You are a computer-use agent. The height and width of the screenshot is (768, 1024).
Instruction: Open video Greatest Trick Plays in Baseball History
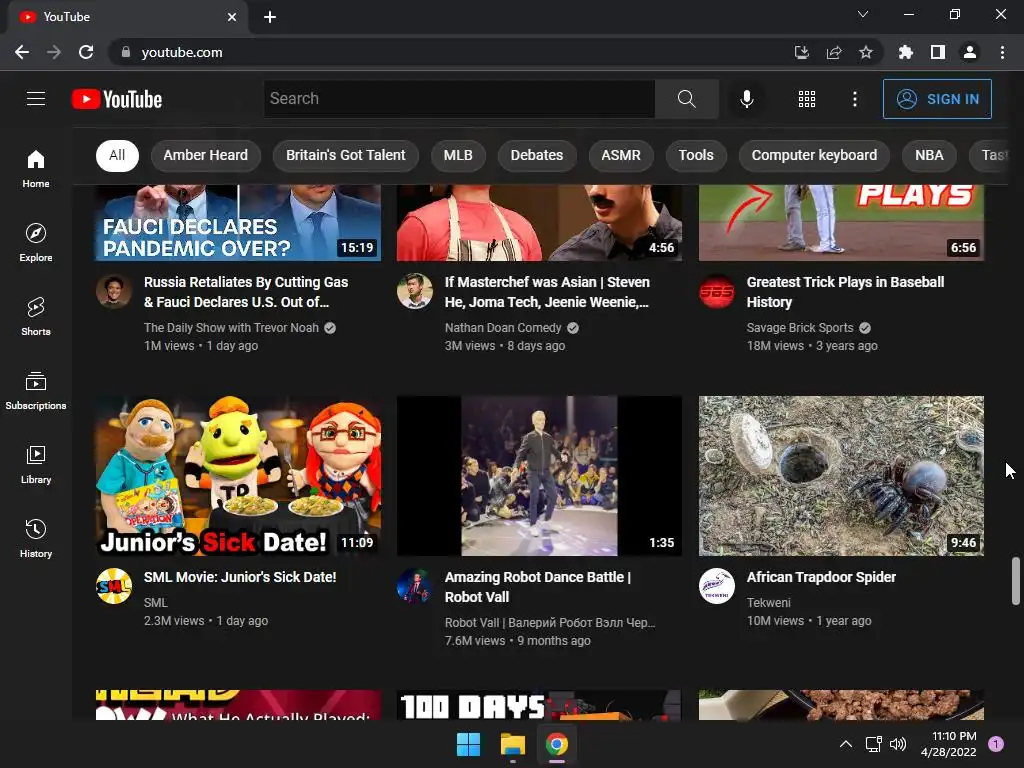845,292
